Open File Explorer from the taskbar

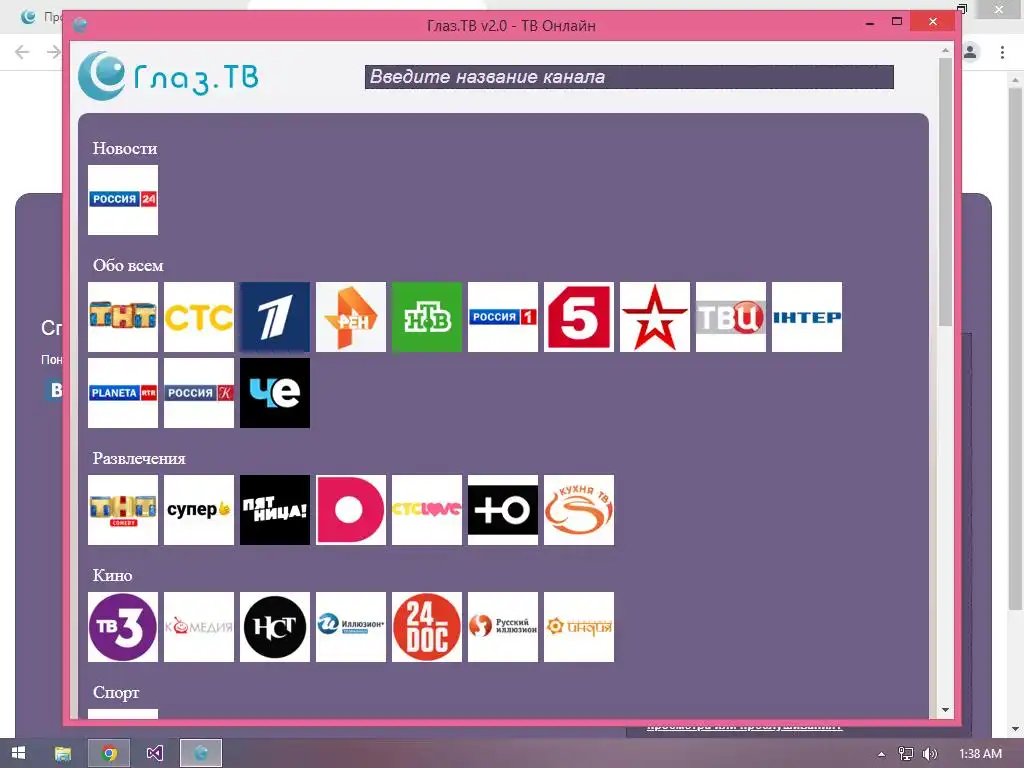pyautogui.click(x=63, y=753)
